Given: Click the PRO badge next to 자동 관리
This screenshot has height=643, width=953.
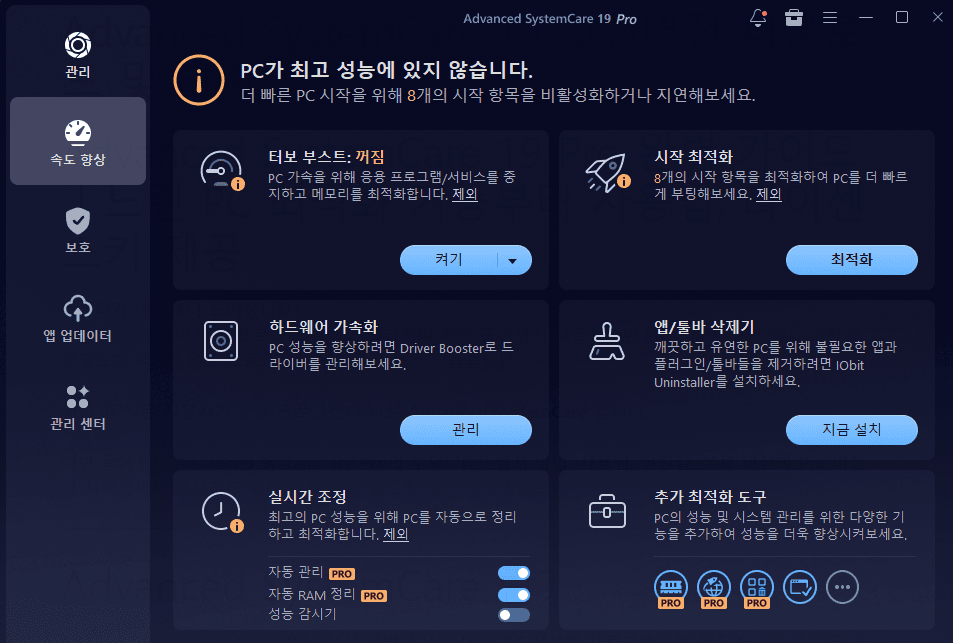Looking at the screenshot, I should tap(342, 574).
